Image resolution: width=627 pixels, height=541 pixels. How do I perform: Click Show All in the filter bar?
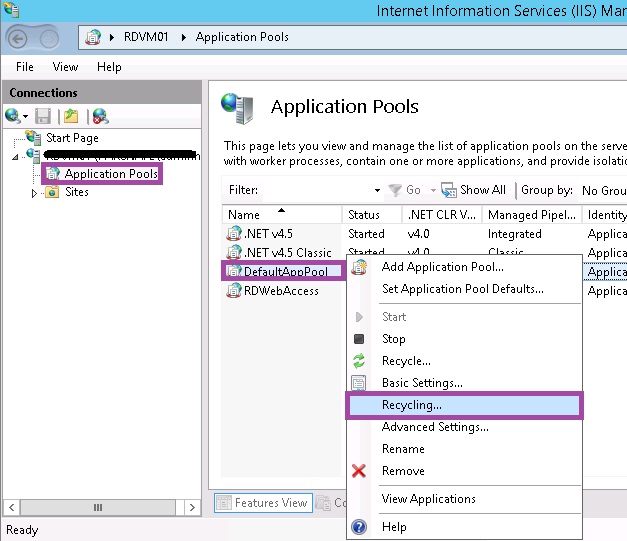[x=483, y=190]
